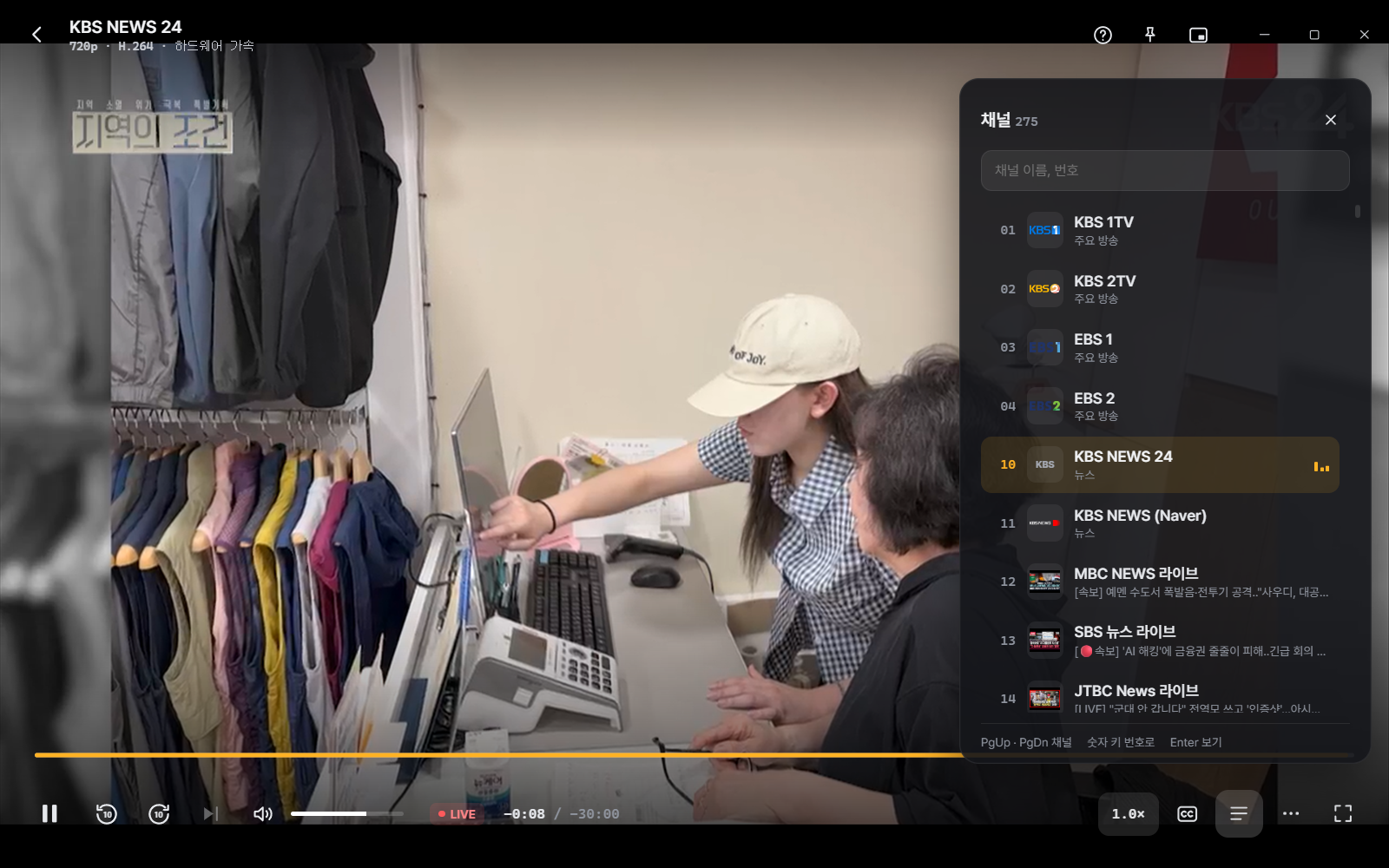Click the MBC NEWS live thumbnail
The height and width of the screenshot is (868, 1389).
click(1044, 582)
